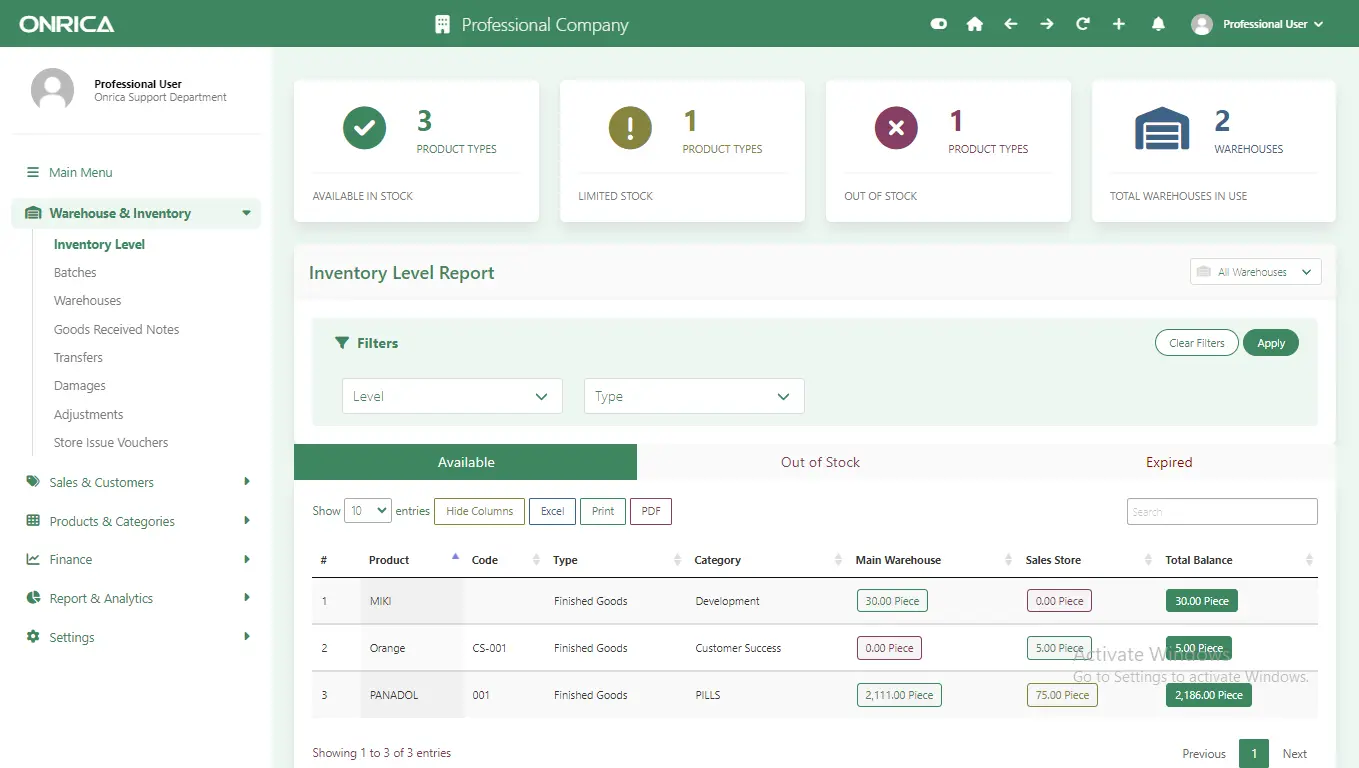This screenshot has width=1359, height=768.
Task: Click the table Search field
Action: point(1222,511)
